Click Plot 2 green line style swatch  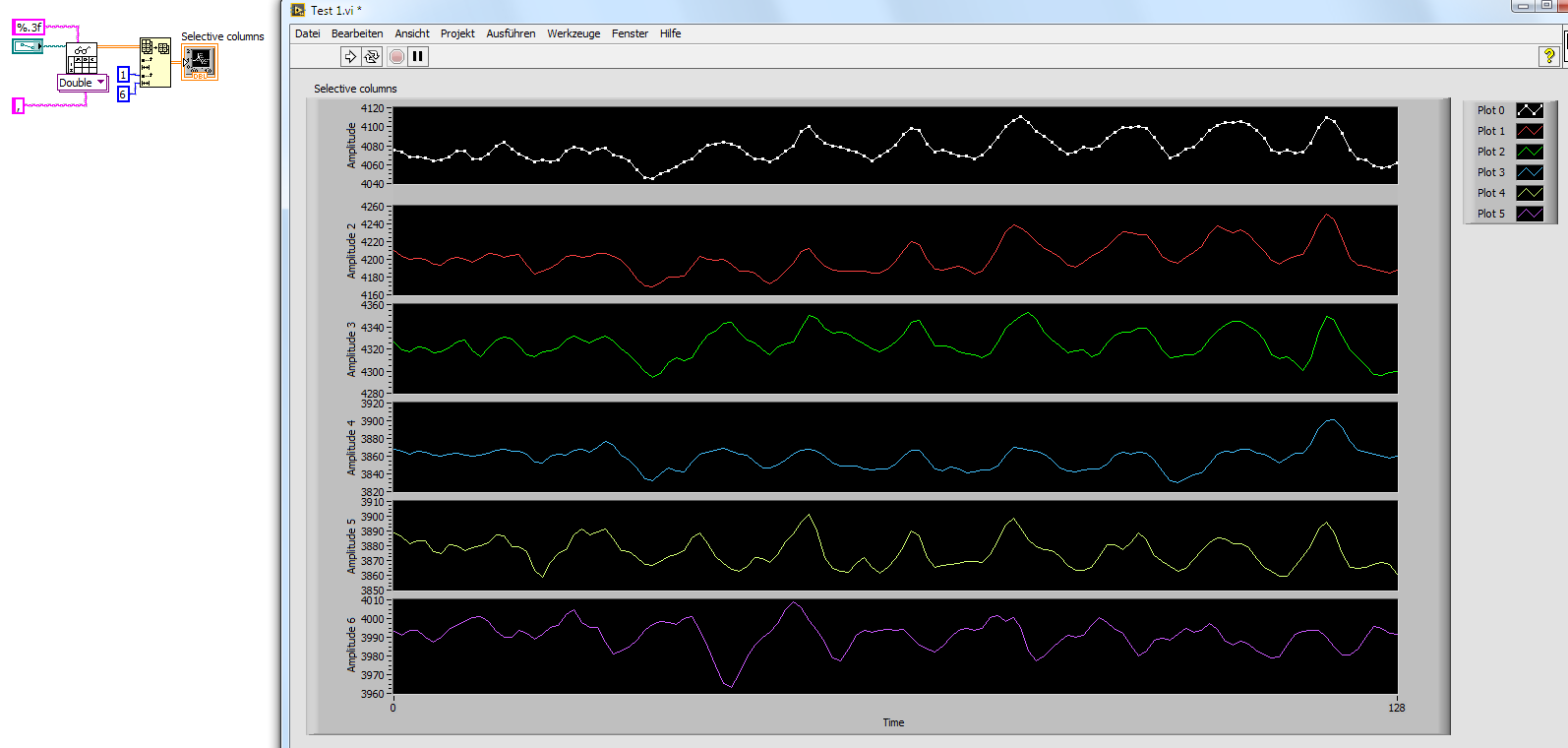click(1530, 152)
